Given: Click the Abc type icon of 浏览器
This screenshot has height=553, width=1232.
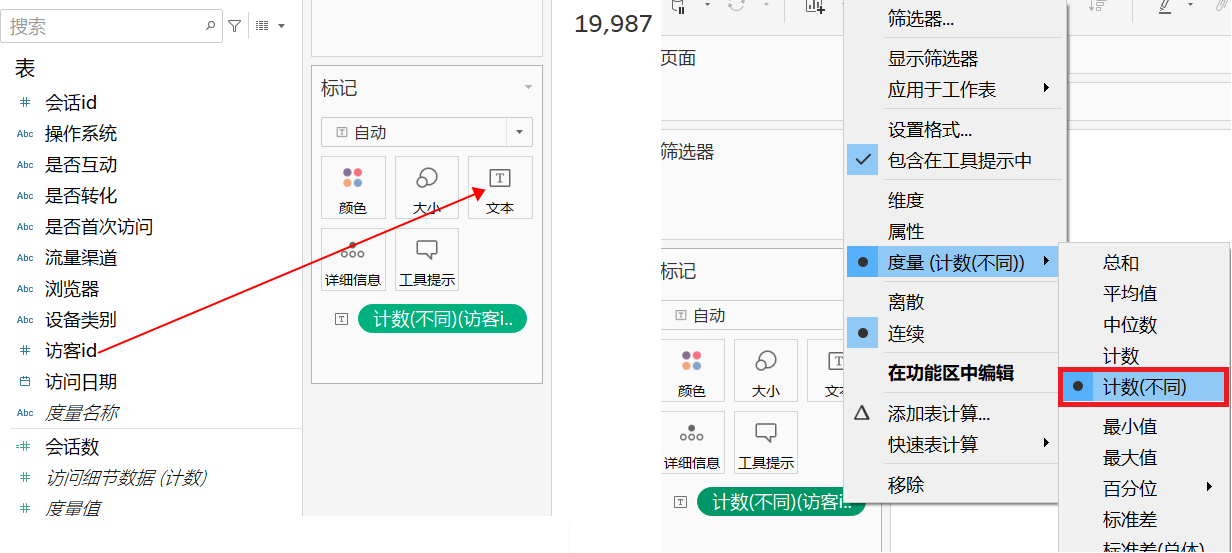Looking at the screenshot, I should point(25,289).
